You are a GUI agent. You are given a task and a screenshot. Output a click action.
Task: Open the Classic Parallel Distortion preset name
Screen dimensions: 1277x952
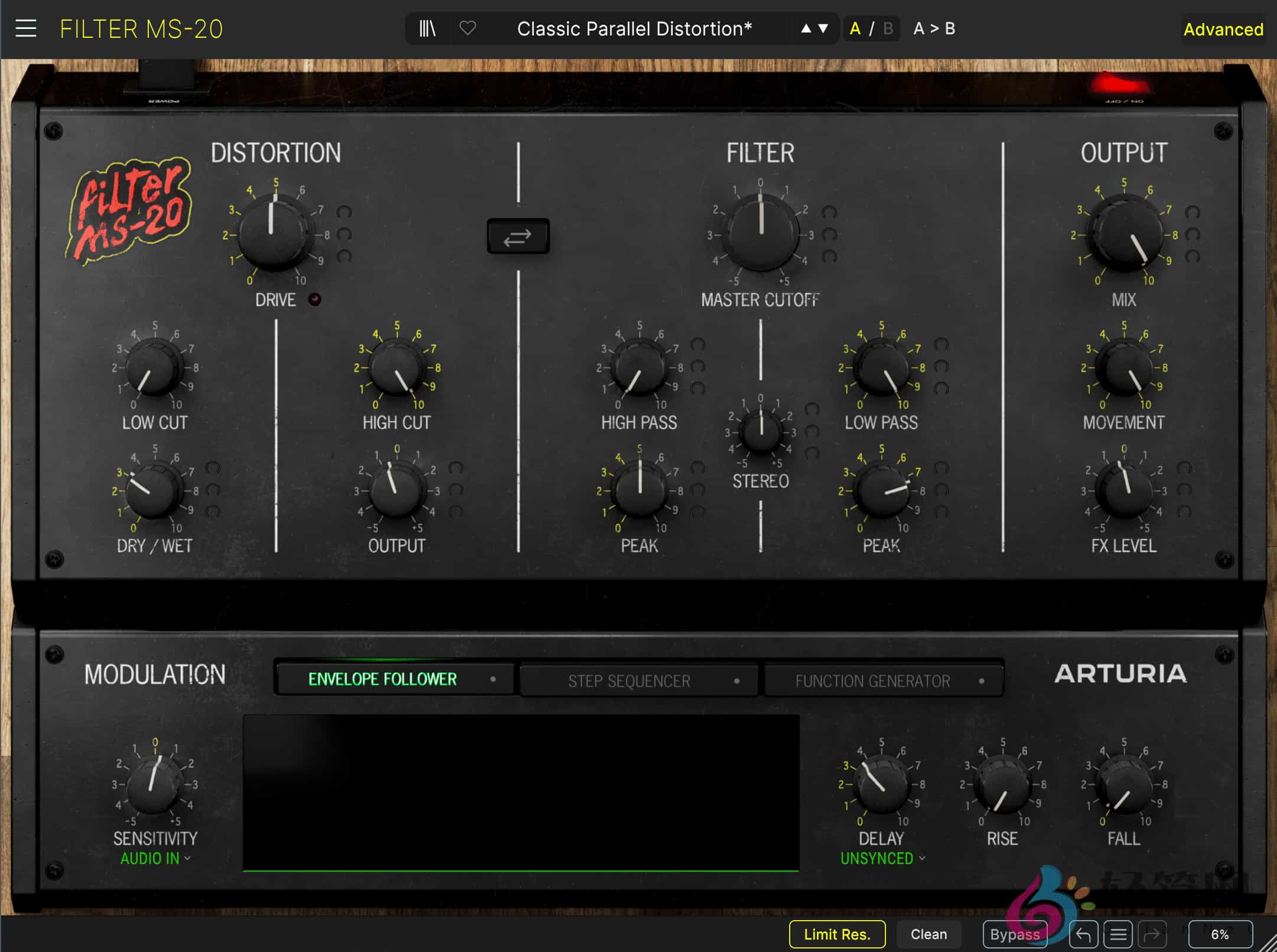click(634, 28)
